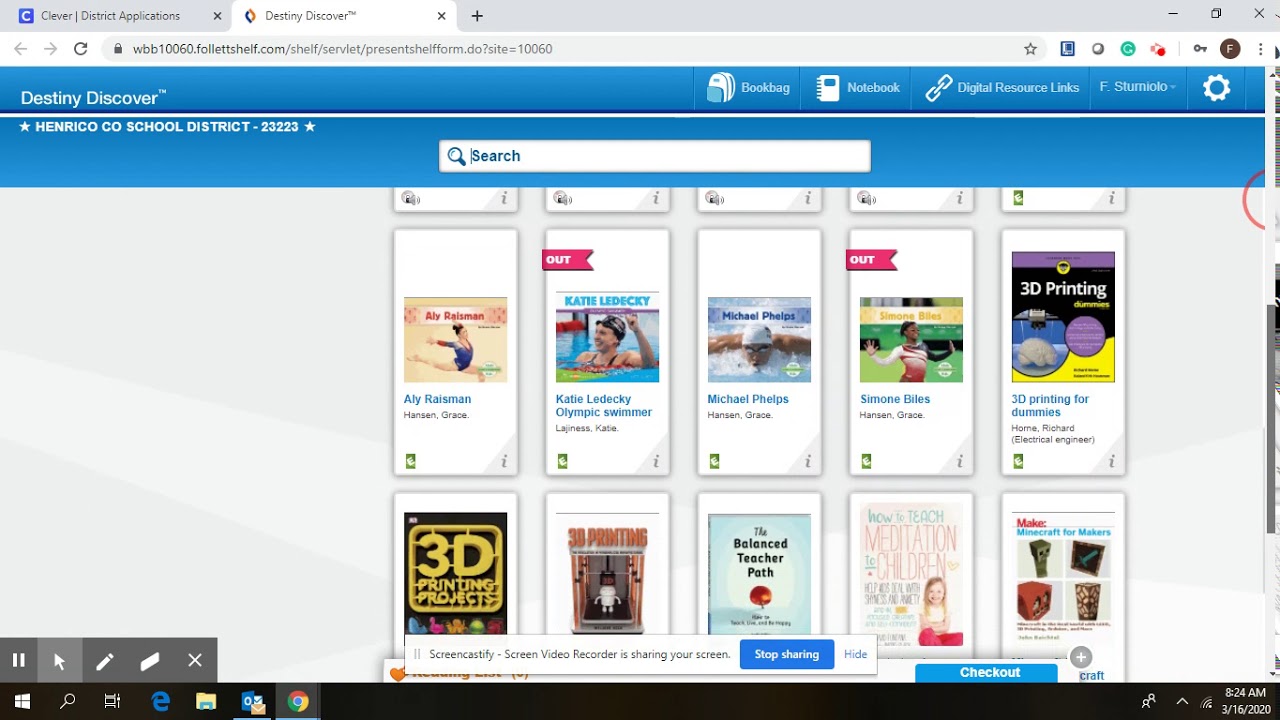Select the Screencastify eraser tool
The height and width of the screenshot is (720, 1280).
(150, 660)
